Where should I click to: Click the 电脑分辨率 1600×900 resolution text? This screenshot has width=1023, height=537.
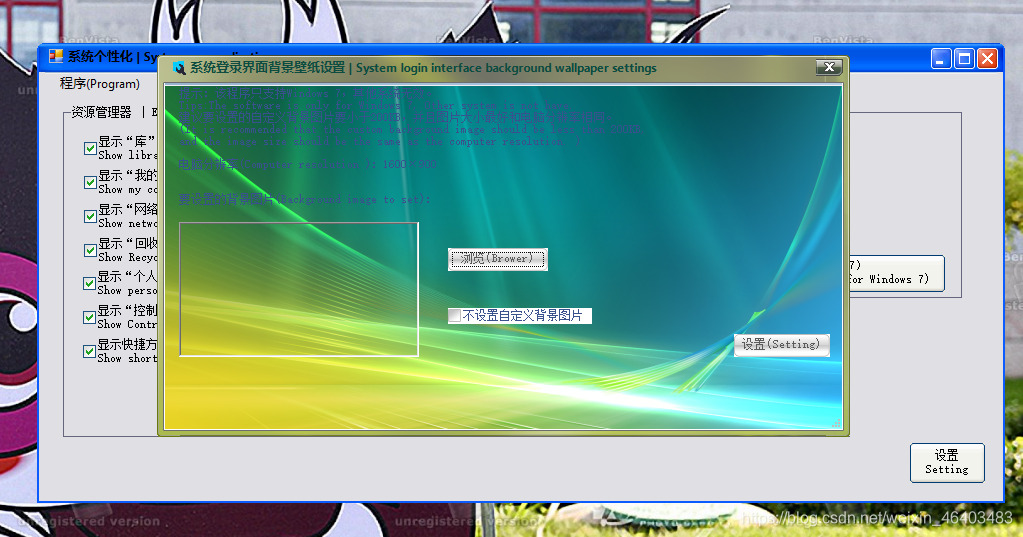point(307,164)
